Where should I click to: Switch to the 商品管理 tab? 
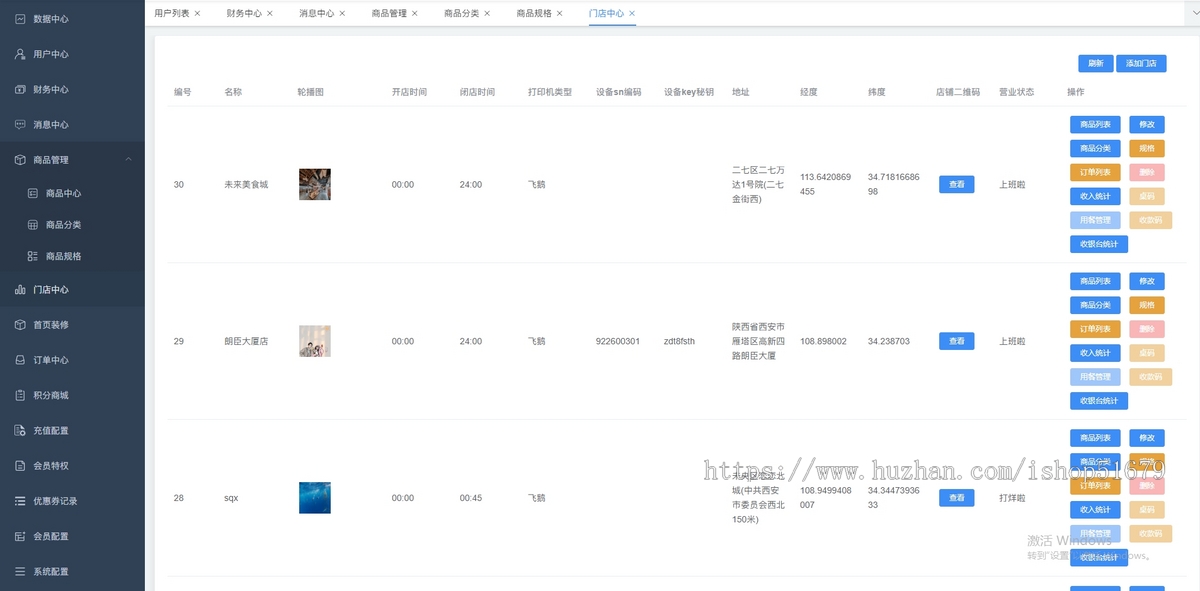(389, 13)
